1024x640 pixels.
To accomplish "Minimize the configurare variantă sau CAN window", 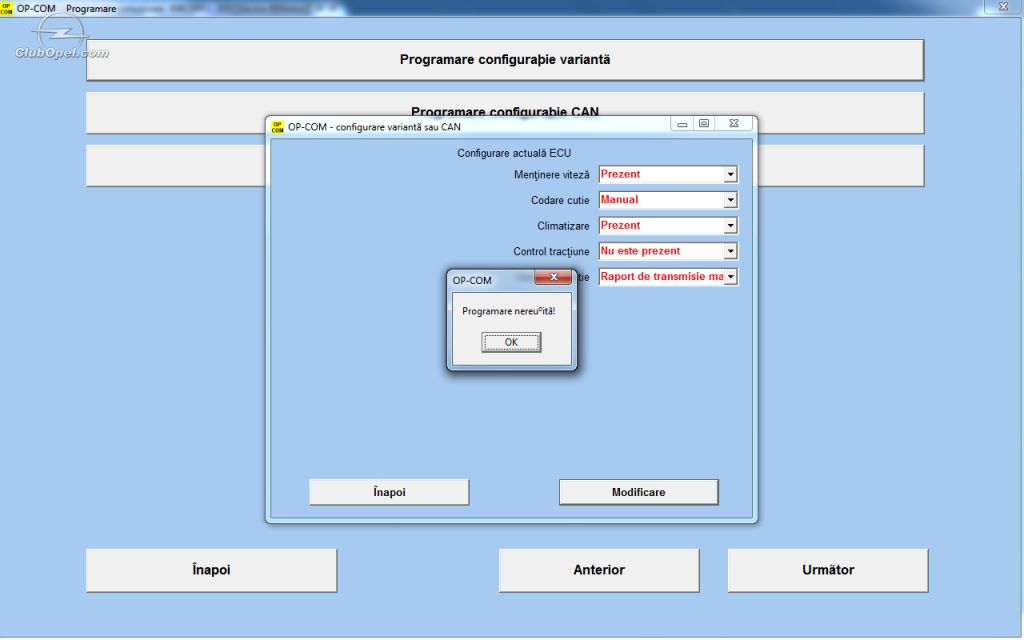I will tap(682, 123).
